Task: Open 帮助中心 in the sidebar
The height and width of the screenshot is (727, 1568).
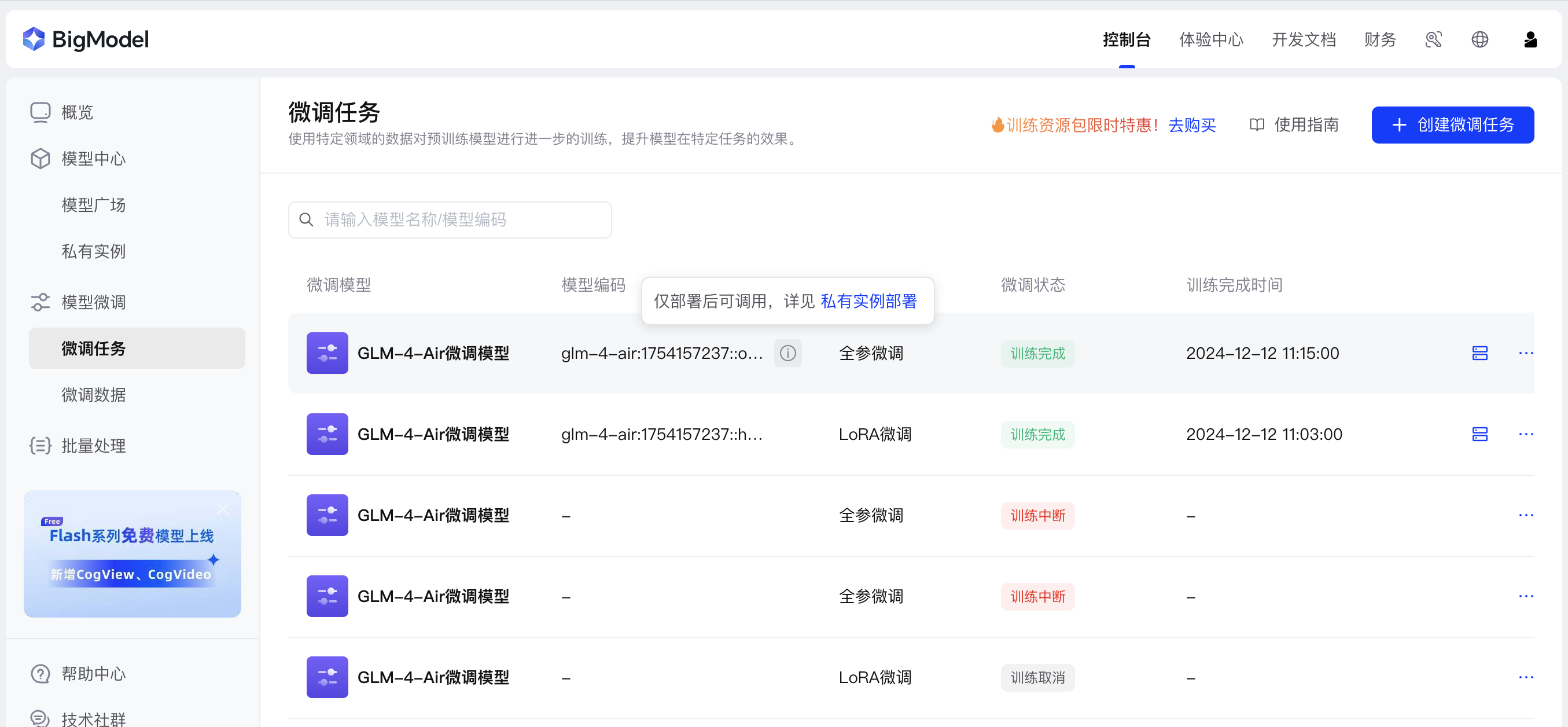Action: (94, 674)
